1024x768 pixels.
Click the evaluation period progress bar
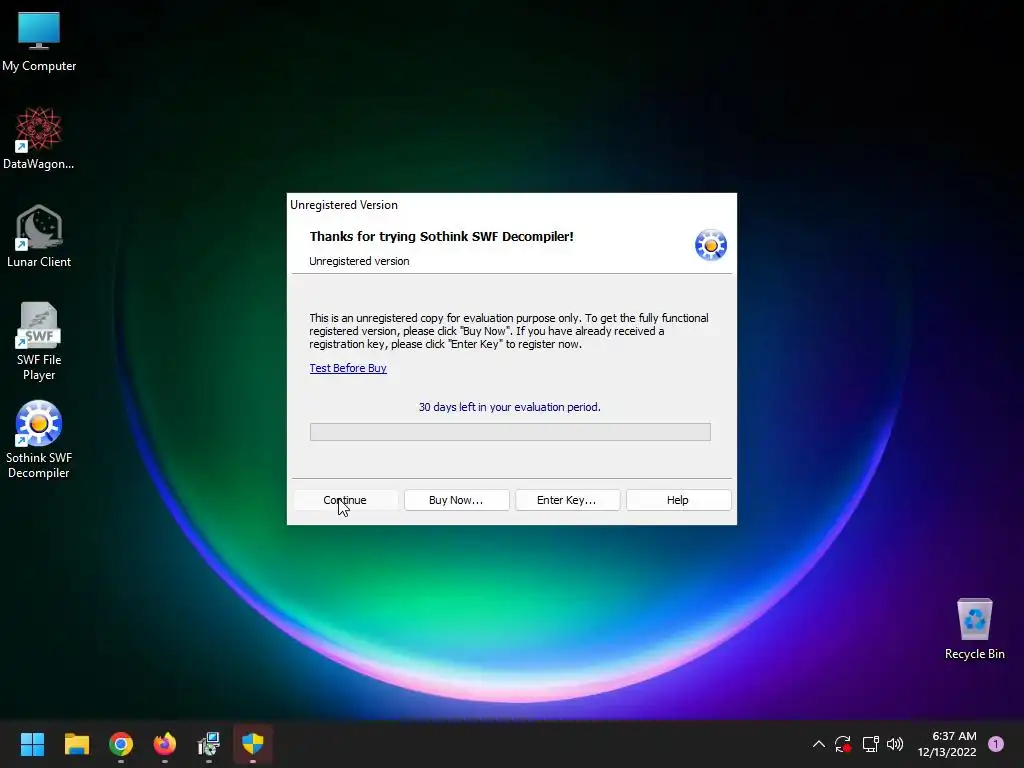(x=510, y=432)
